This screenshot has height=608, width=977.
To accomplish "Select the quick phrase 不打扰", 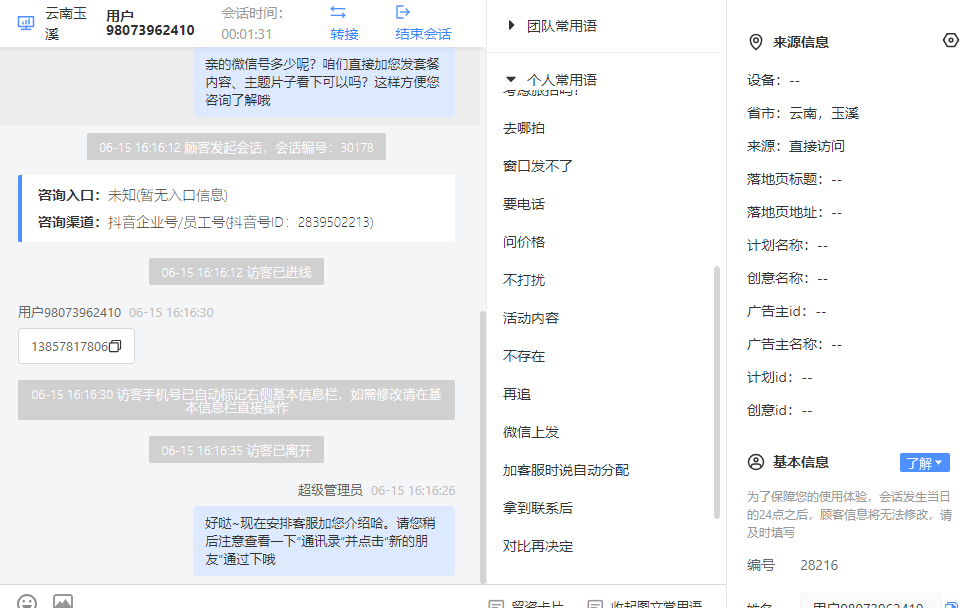I will click(524, 280).
